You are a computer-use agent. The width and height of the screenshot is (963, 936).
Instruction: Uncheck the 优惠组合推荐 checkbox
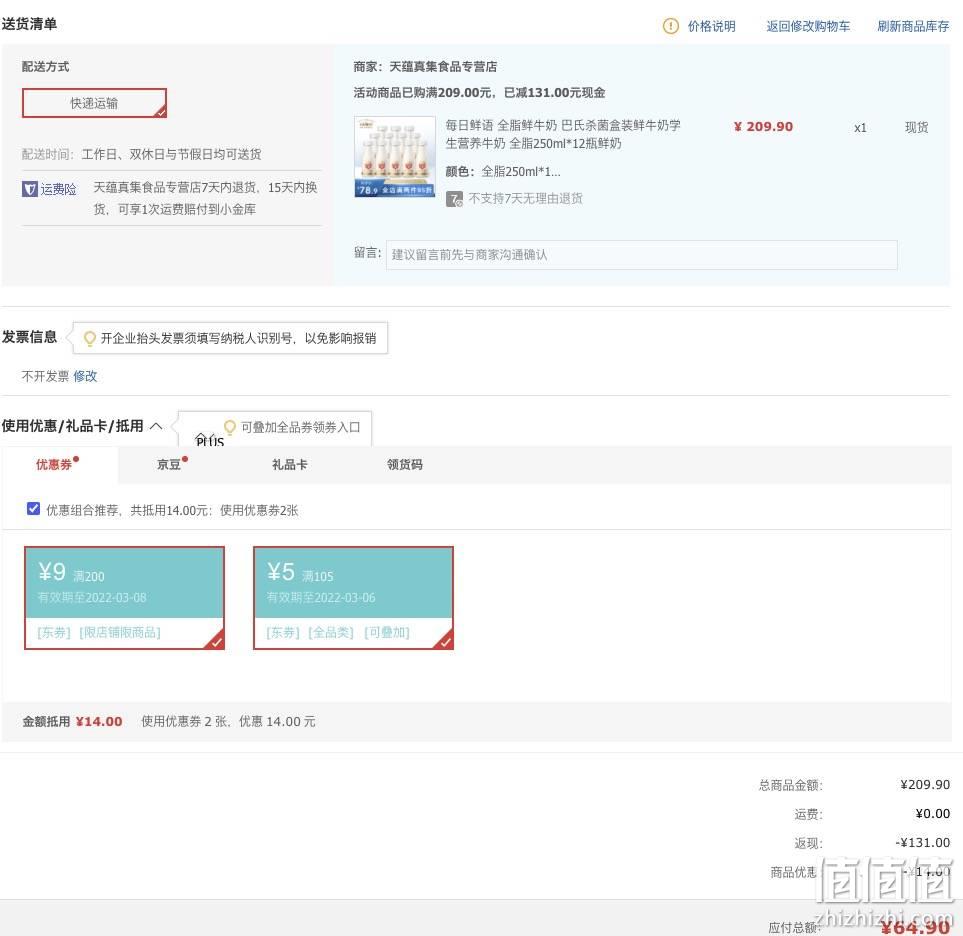33,509
